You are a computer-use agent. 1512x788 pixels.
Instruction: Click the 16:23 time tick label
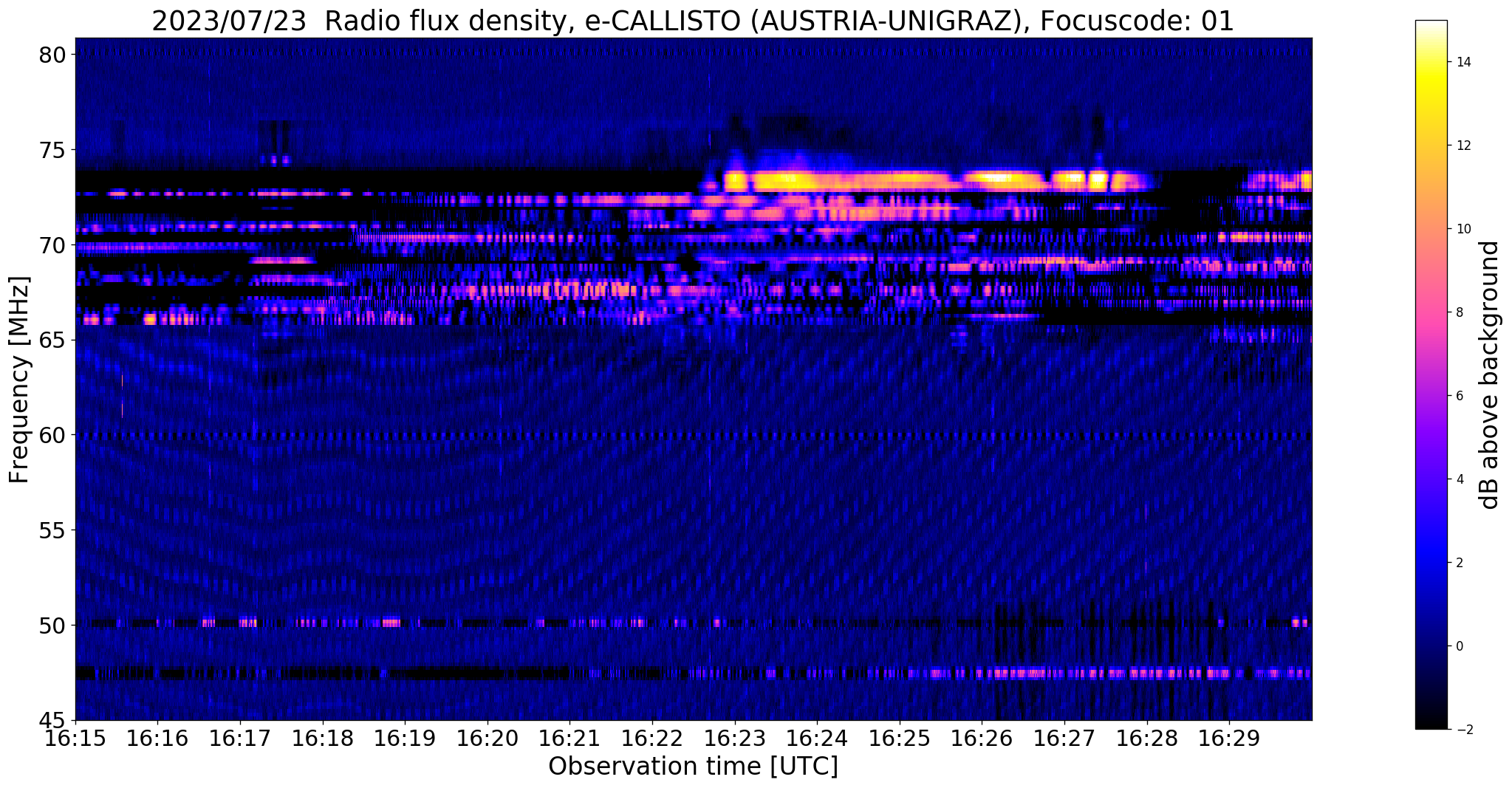pos(735,739)
